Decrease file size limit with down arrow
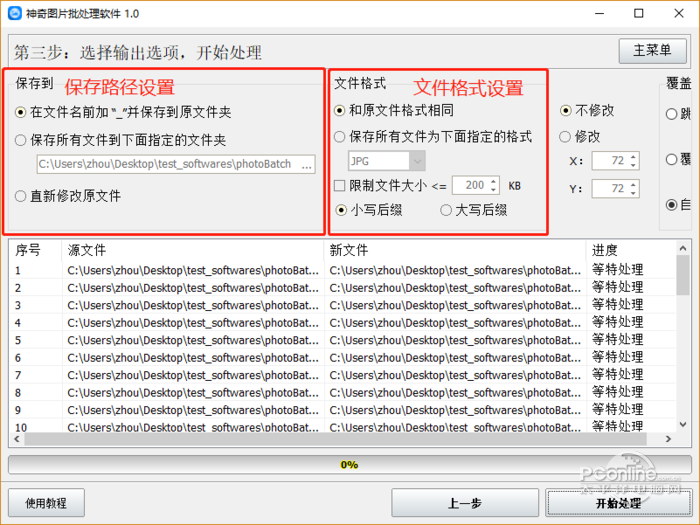Screen dimensions: 700x525 (x=493, y=190)
